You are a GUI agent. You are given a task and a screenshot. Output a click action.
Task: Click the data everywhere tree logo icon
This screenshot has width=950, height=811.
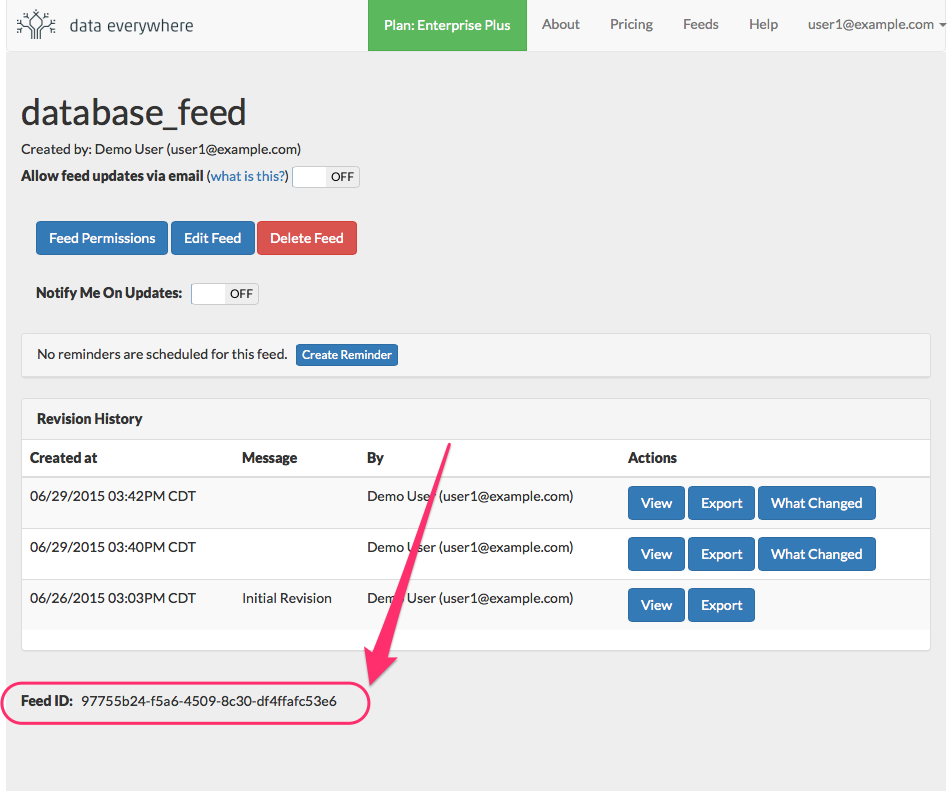click(36, 25)
